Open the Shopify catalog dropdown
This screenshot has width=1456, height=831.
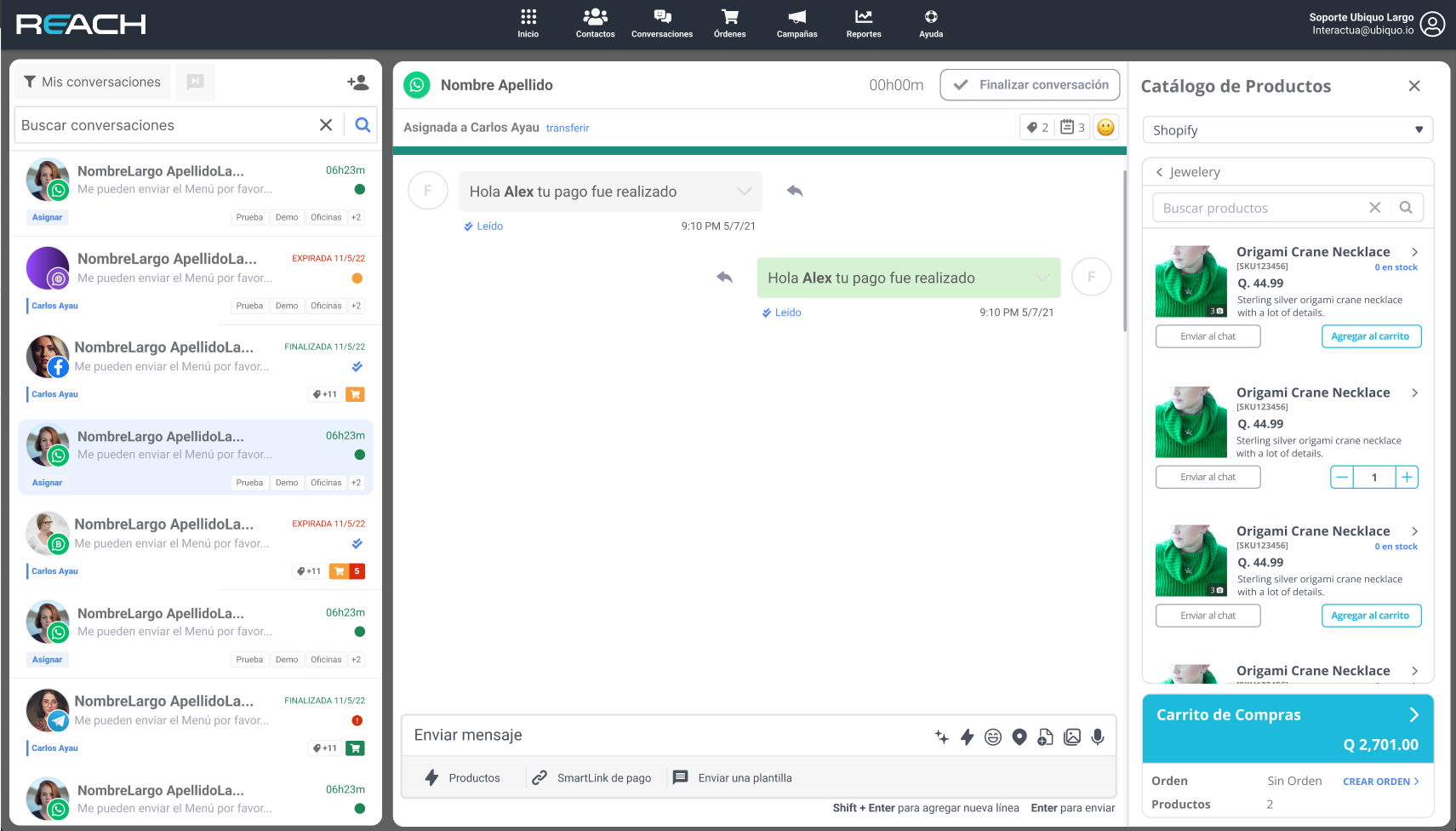[1288, 130]
